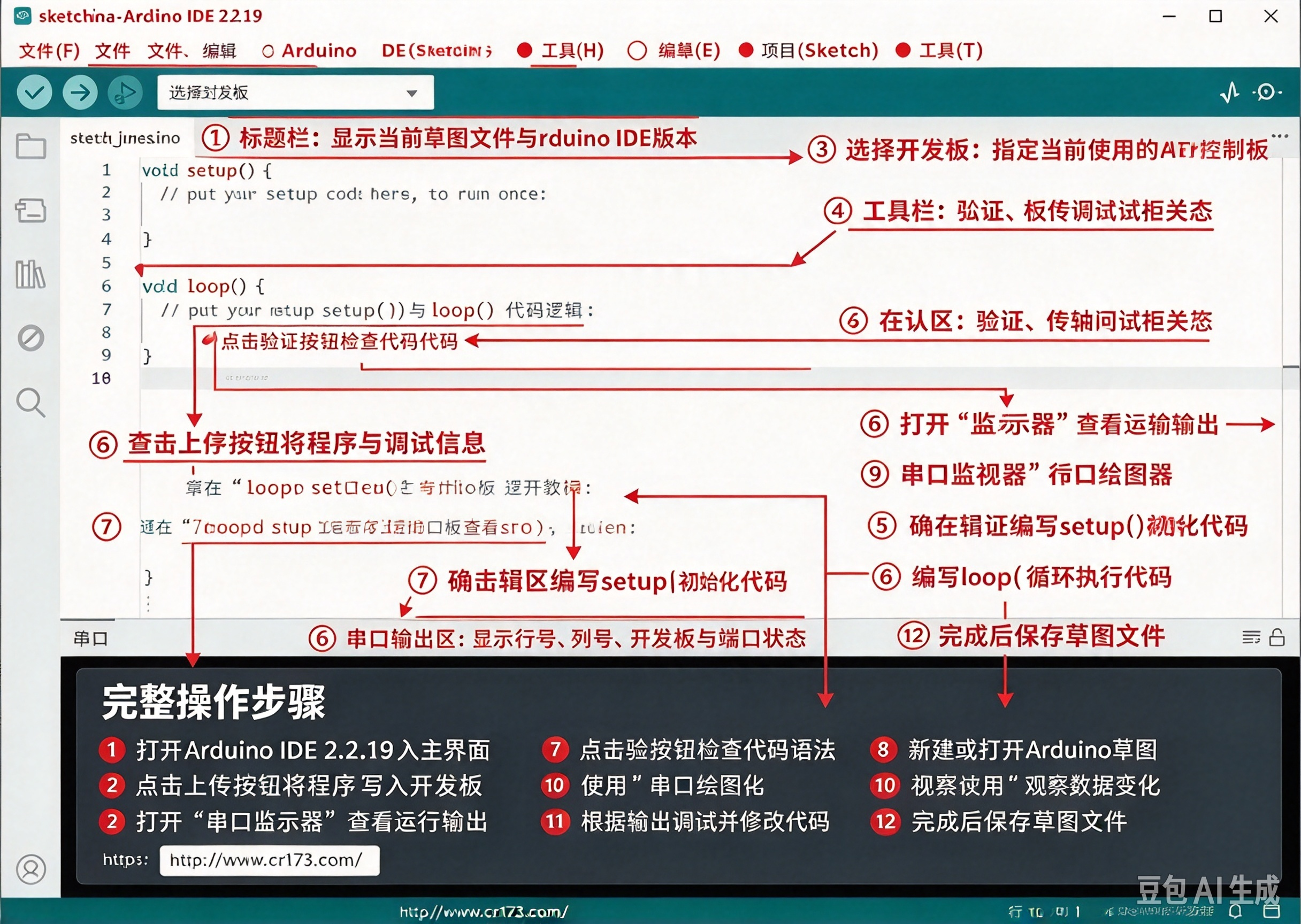Click the 行 10 cursor position in status bar

(x=1044, y=912)
